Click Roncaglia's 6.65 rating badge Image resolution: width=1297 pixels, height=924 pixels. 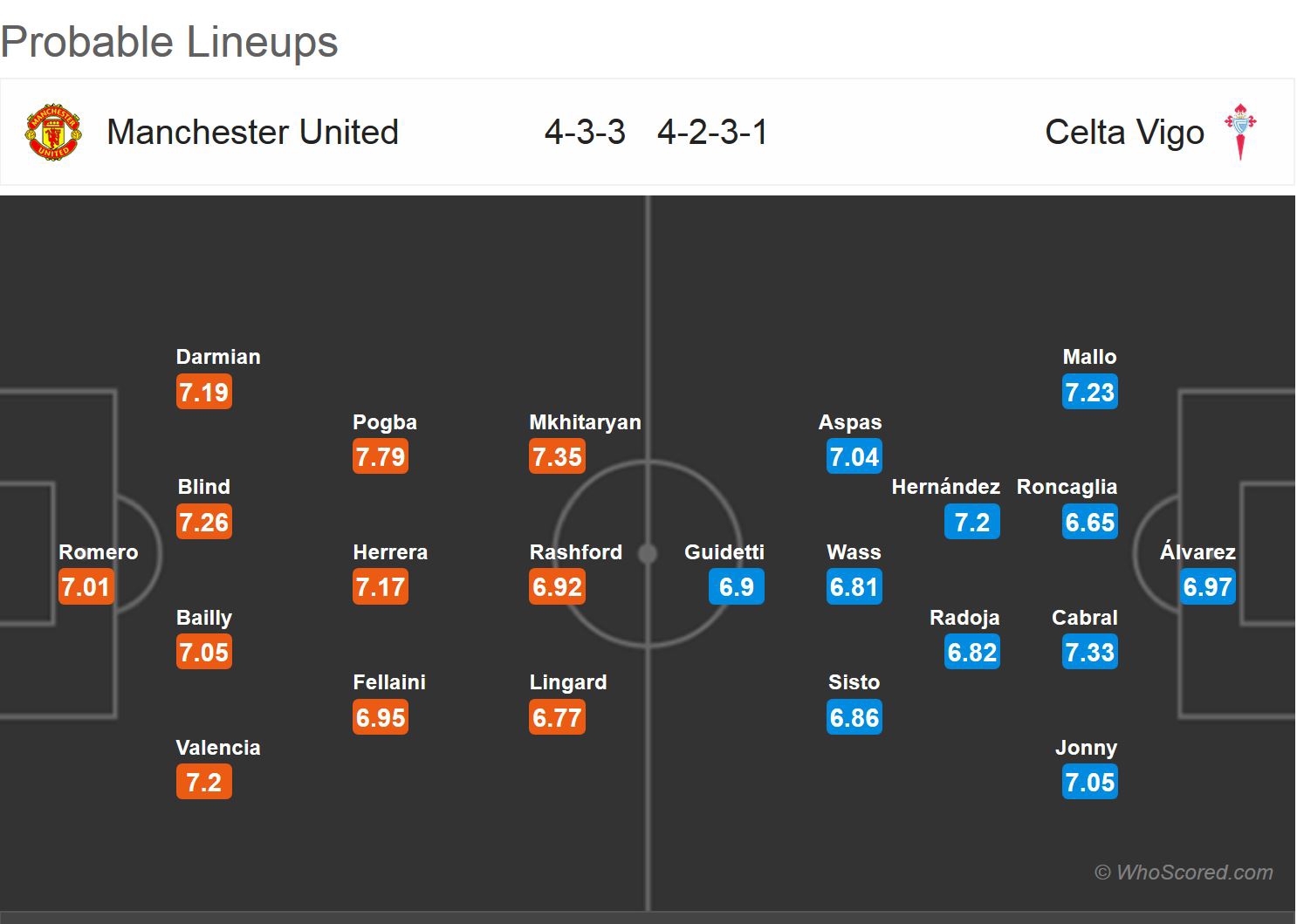tap(1089, 522)
